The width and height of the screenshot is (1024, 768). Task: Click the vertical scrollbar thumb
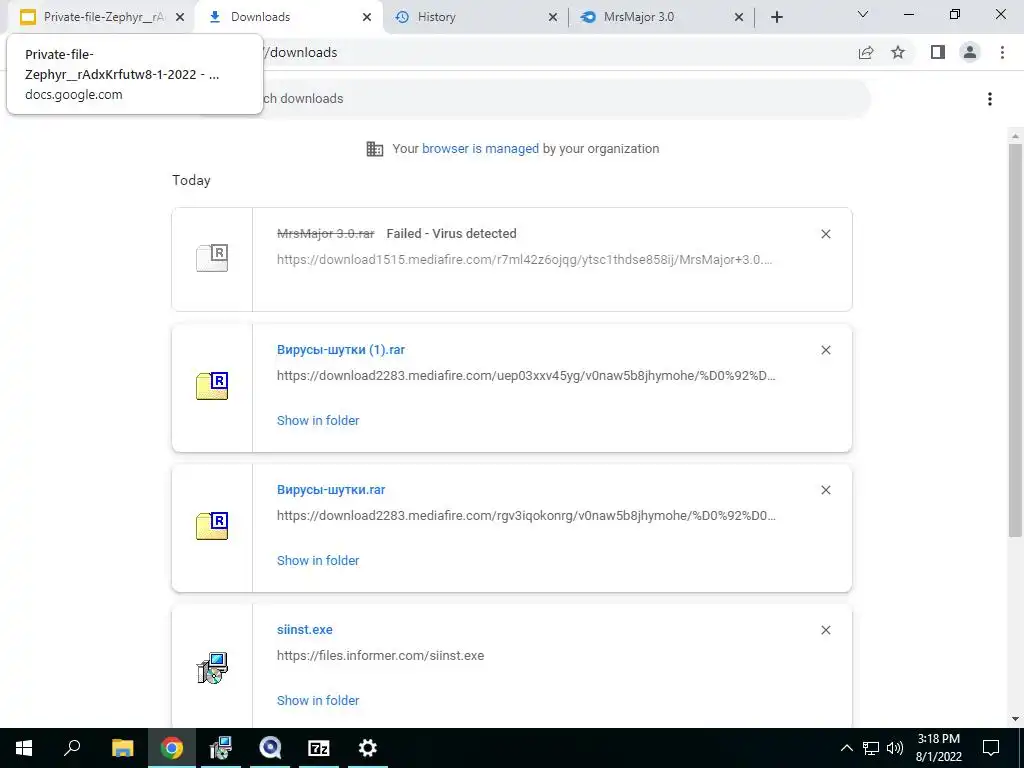click(x=1015, y=340)
